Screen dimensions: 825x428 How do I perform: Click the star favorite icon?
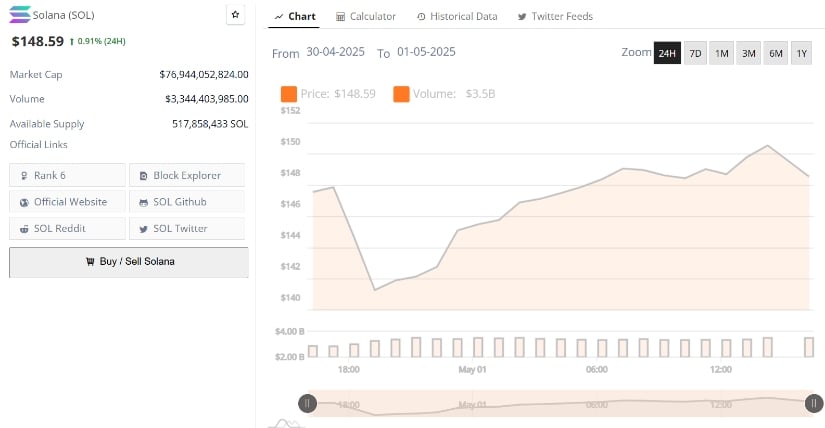[x=235, y=15]
